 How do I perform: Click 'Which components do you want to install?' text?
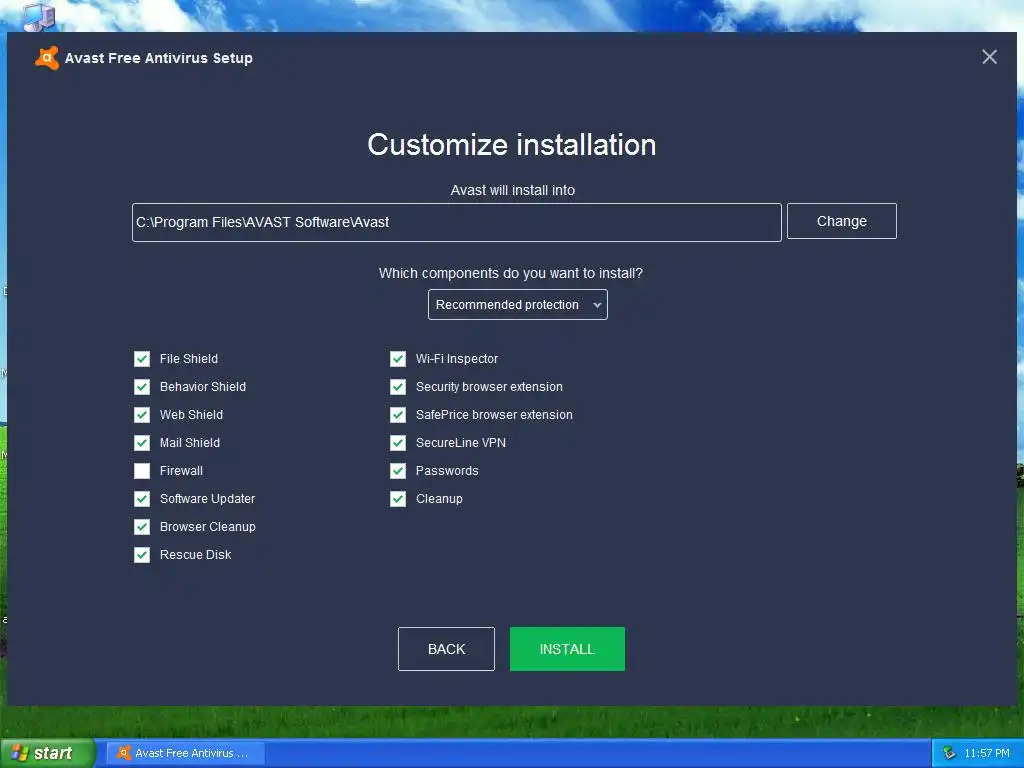point(511,273)
